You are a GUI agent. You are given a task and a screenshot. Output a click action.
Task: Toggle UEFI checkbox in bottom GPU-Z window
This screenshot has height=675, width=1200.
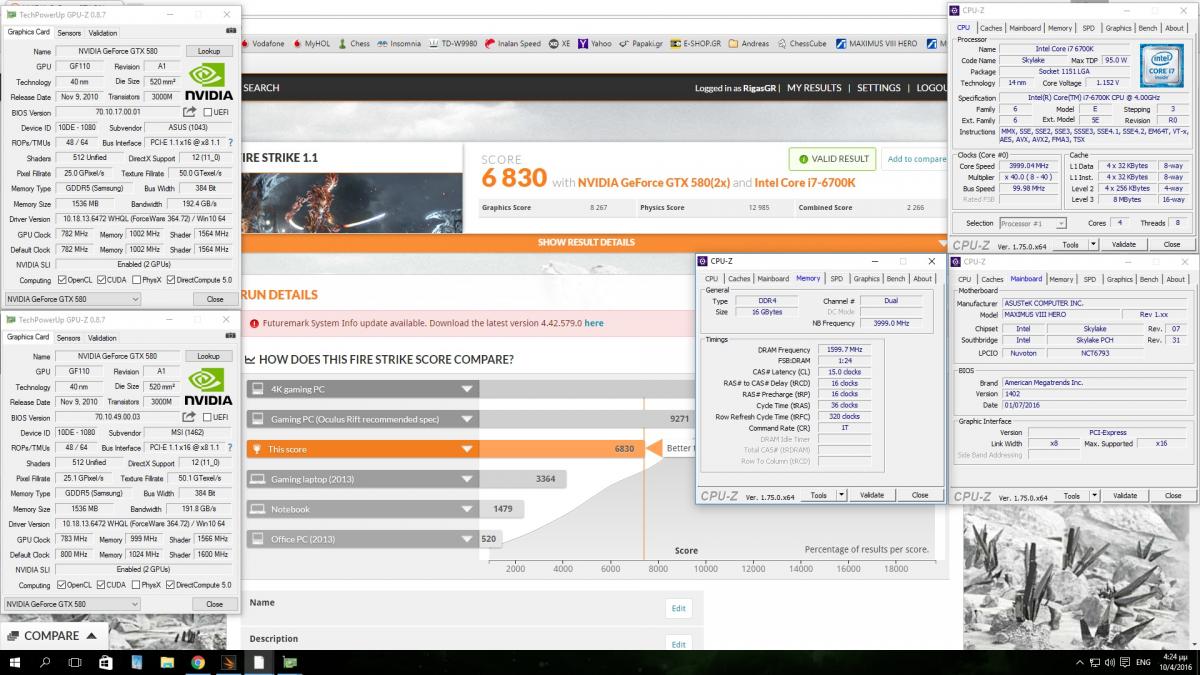(208, 417)
